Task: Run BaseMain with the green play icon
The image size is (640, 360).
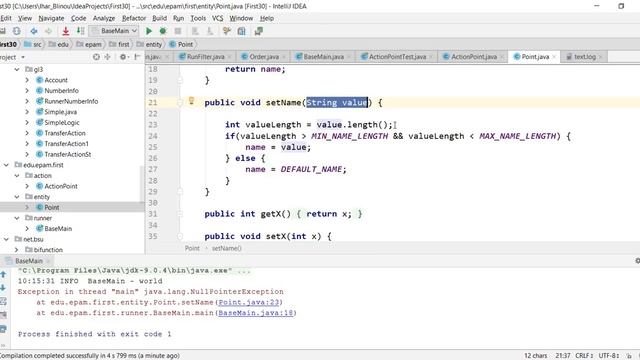Action: (149, 31)
